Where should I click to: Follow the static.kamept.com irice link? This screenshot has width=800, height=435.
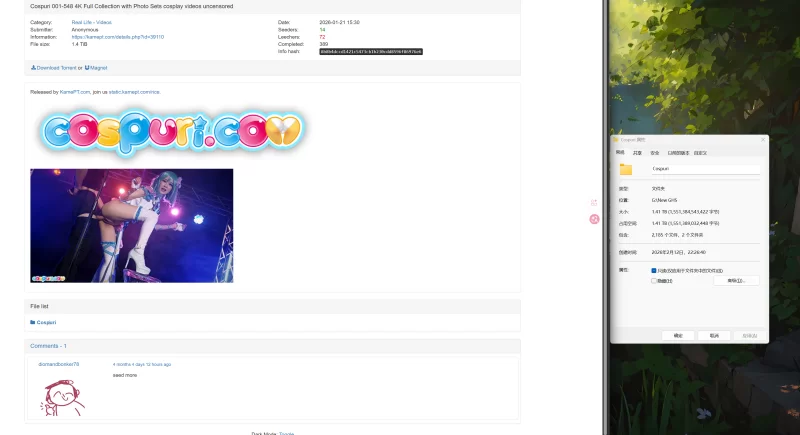point(134,92)
